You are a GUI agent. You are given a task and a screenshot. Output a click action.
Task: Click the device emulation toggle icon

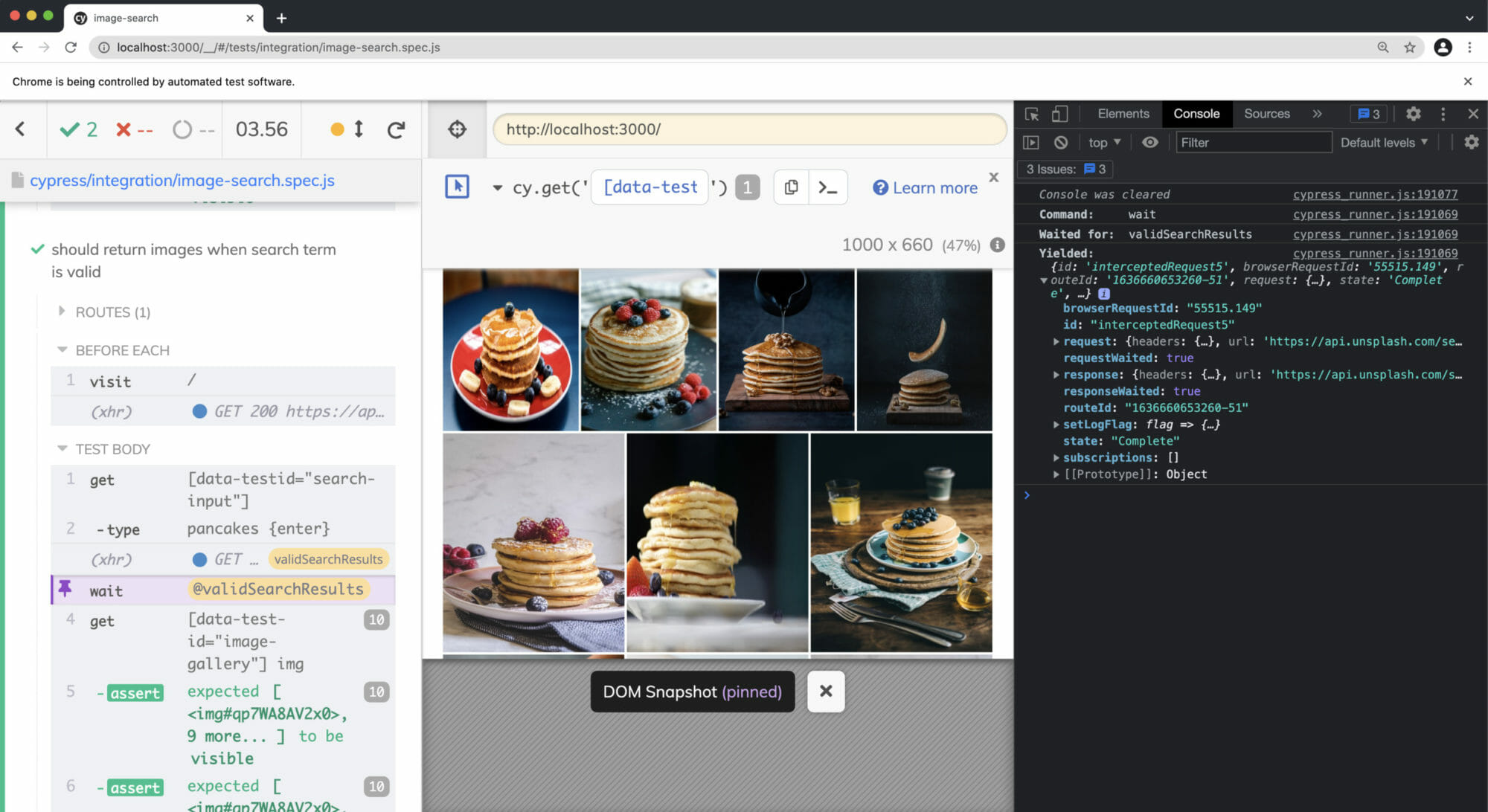pyautogui.click(x=1059, y=114)
